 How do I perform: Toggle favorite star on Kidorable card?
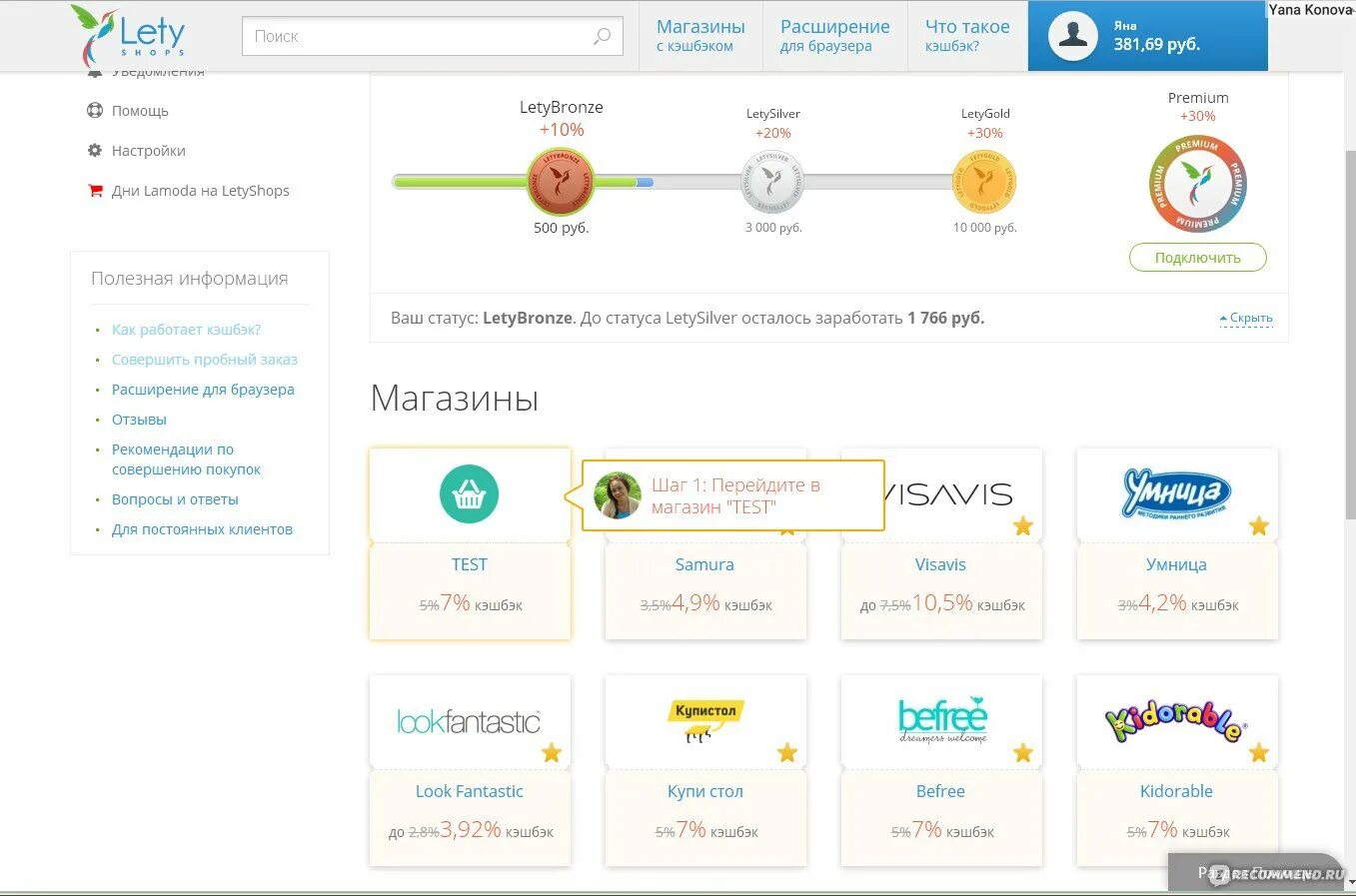pyautogui.click(x=1259, y=752)
